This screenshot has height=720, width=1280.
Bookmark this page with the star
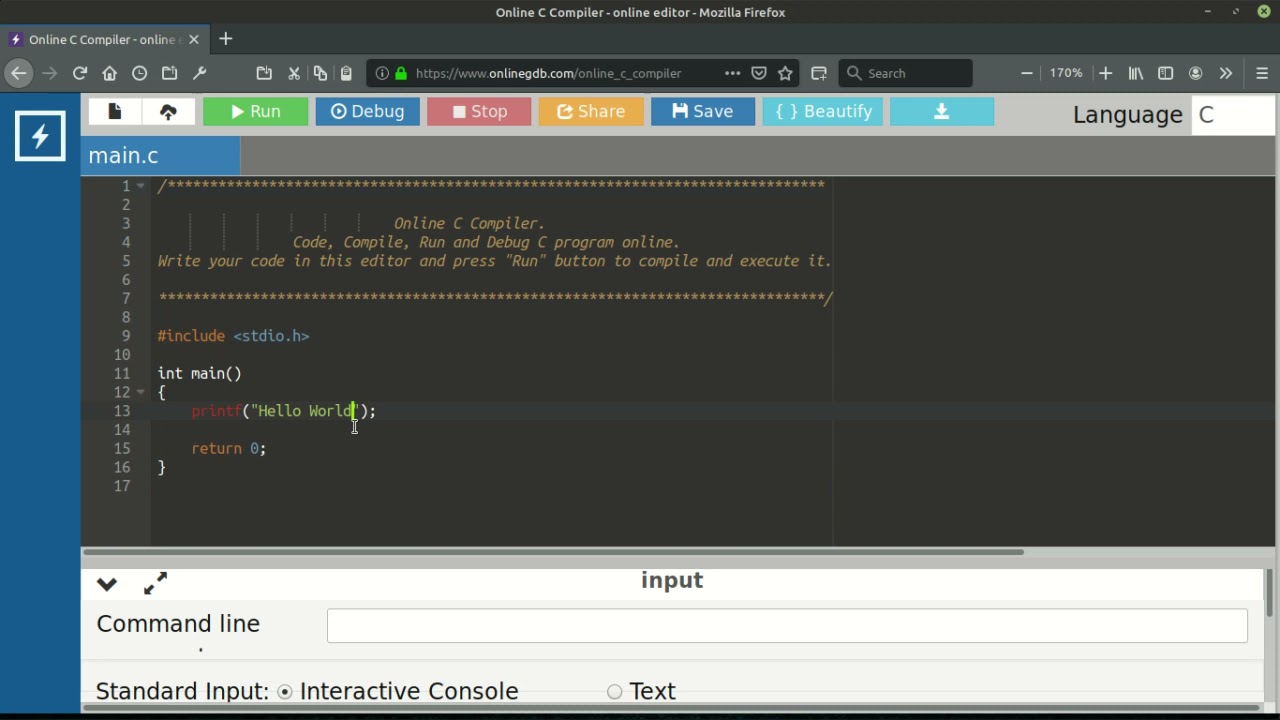coord(786,73)
